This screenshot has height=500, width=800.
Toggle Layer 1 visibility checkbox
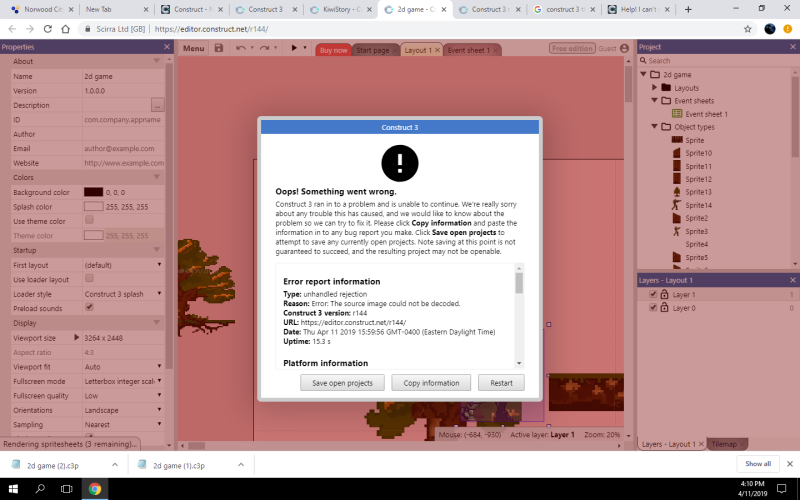653,294
